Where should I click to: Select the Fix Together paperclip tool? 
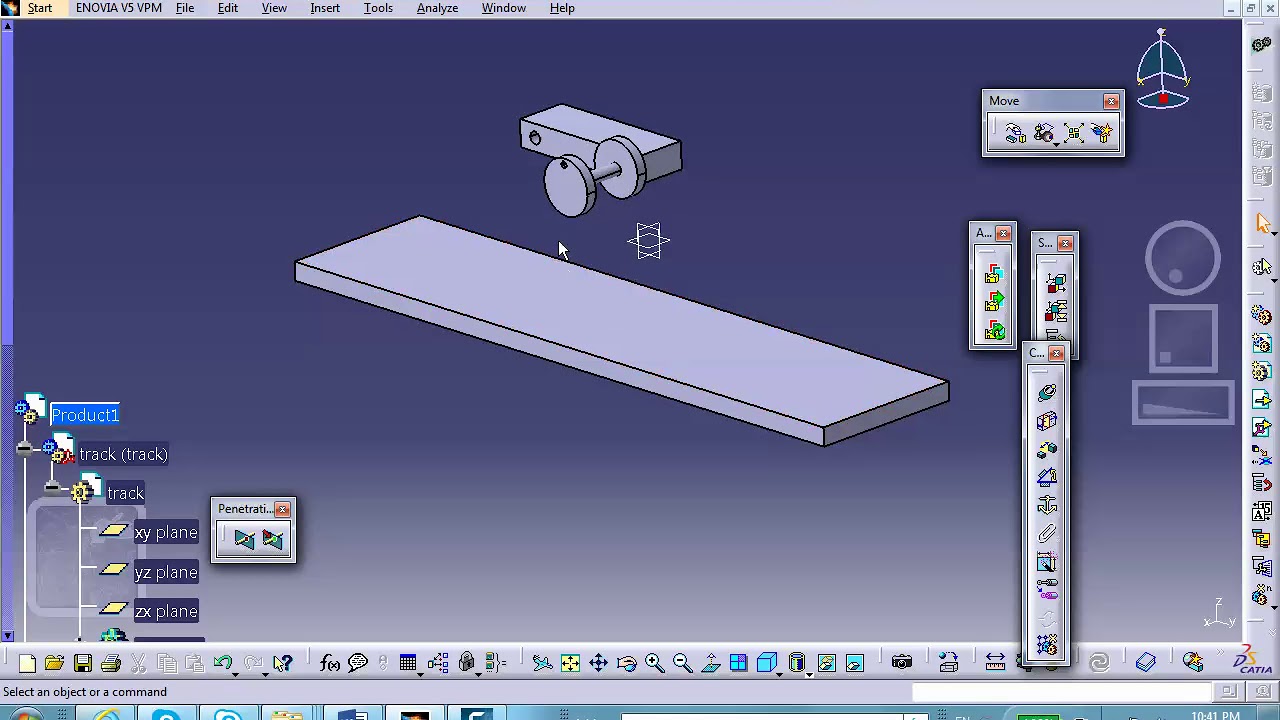click(1047, 533)
